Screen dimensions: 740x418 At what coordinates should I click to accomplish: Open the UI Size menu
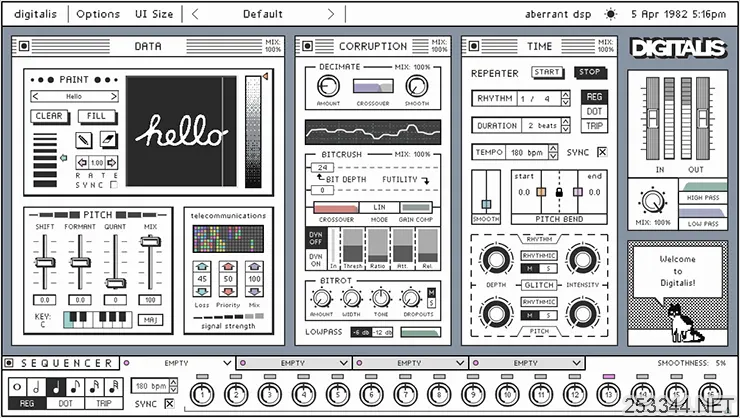154,14
